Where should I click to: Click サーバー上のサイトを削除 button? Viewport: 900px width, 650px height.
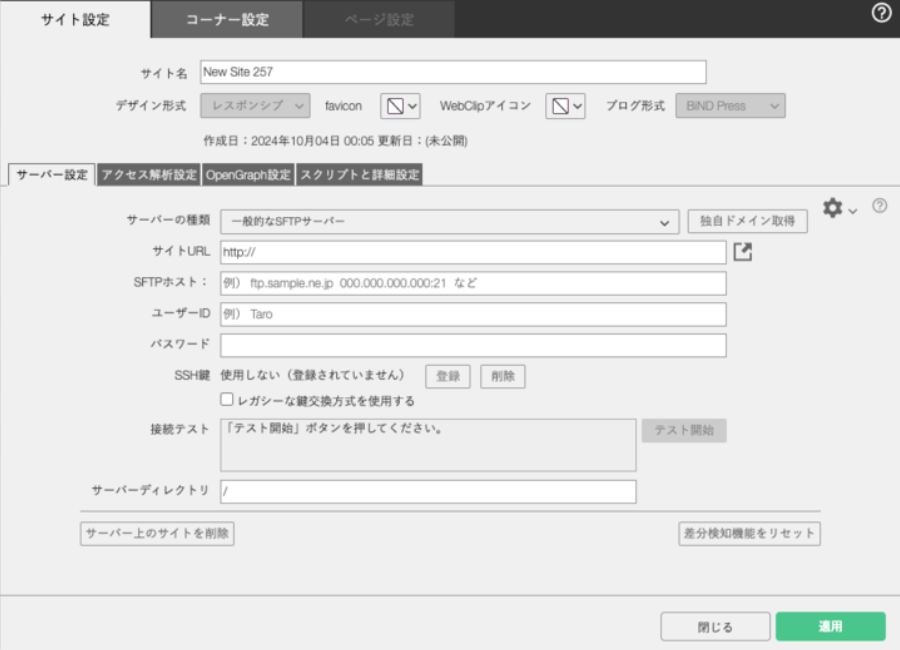coord(157,533)
